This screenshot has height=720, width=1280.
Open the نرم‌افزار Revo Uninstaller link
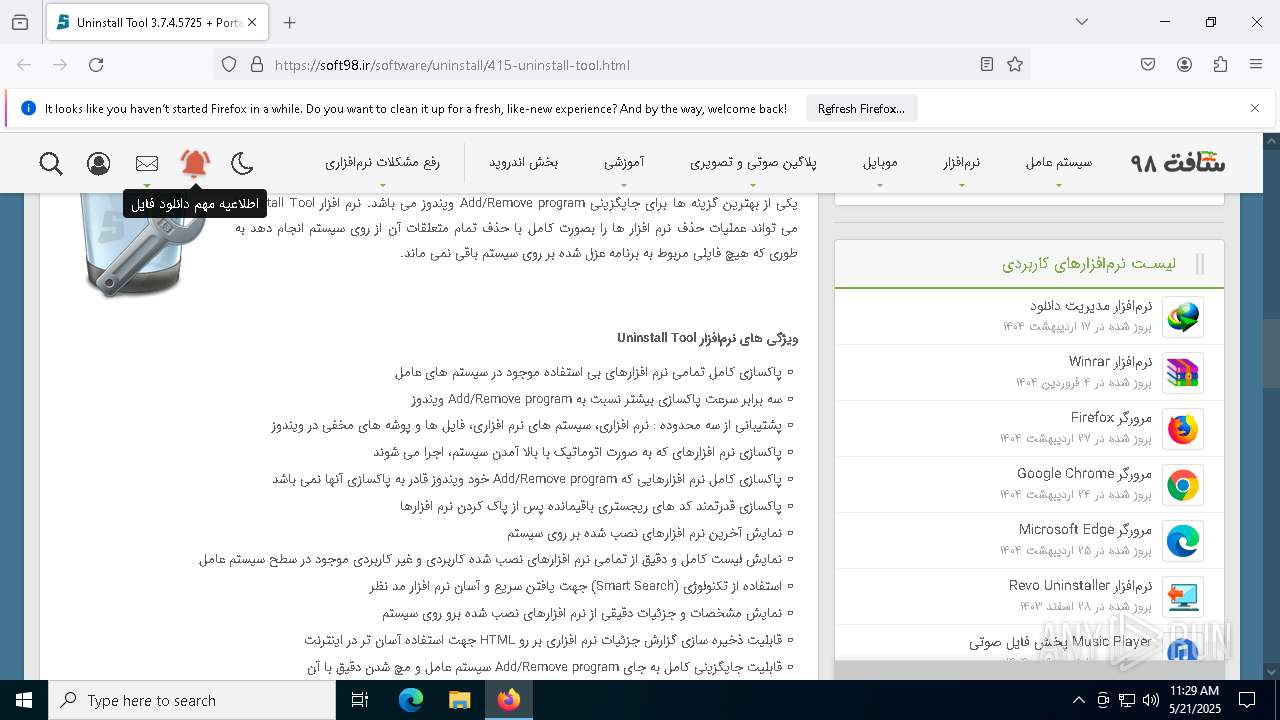click(1081, 585)
